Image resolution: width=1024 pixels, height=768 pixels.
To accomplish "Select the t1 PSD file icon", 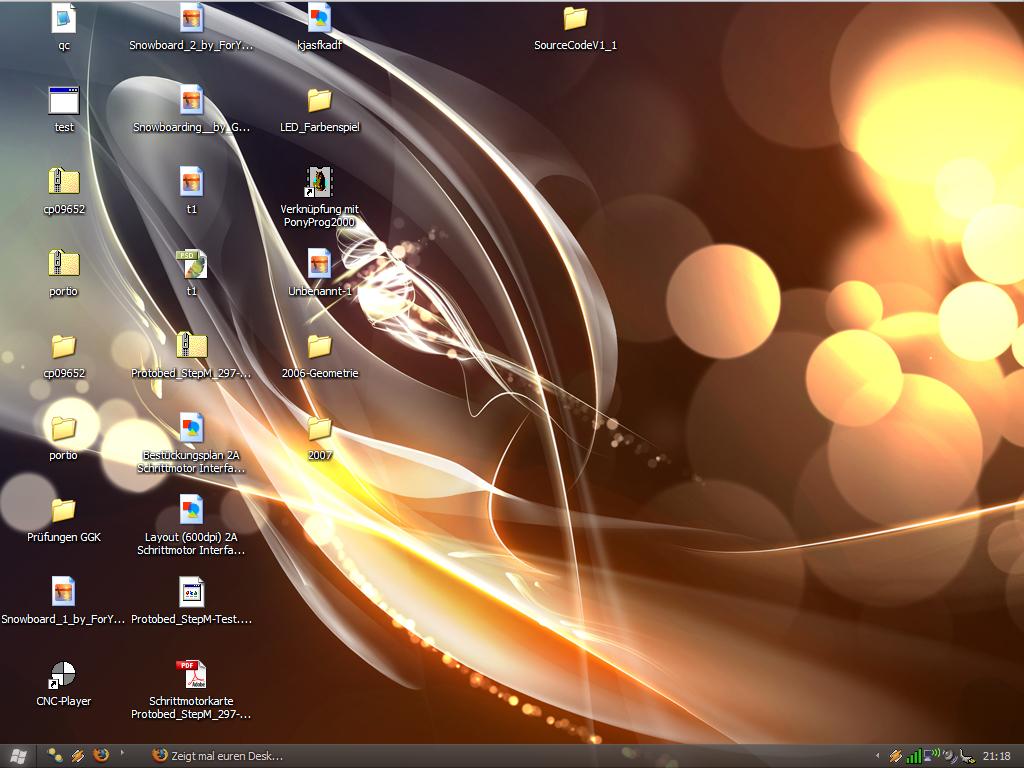I will tap(191, 264).
